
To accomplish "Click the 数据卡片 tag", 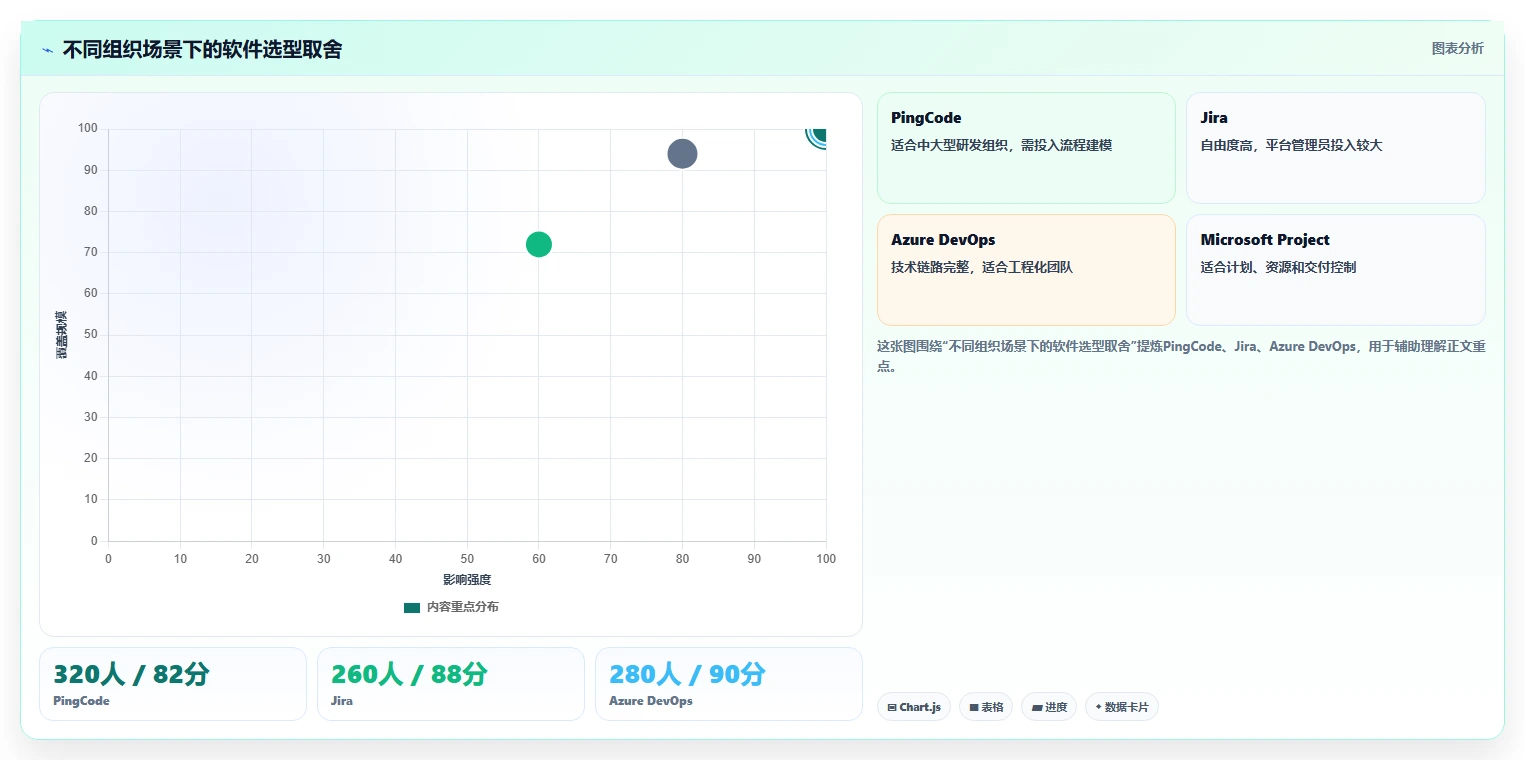I will point(1122,707).
